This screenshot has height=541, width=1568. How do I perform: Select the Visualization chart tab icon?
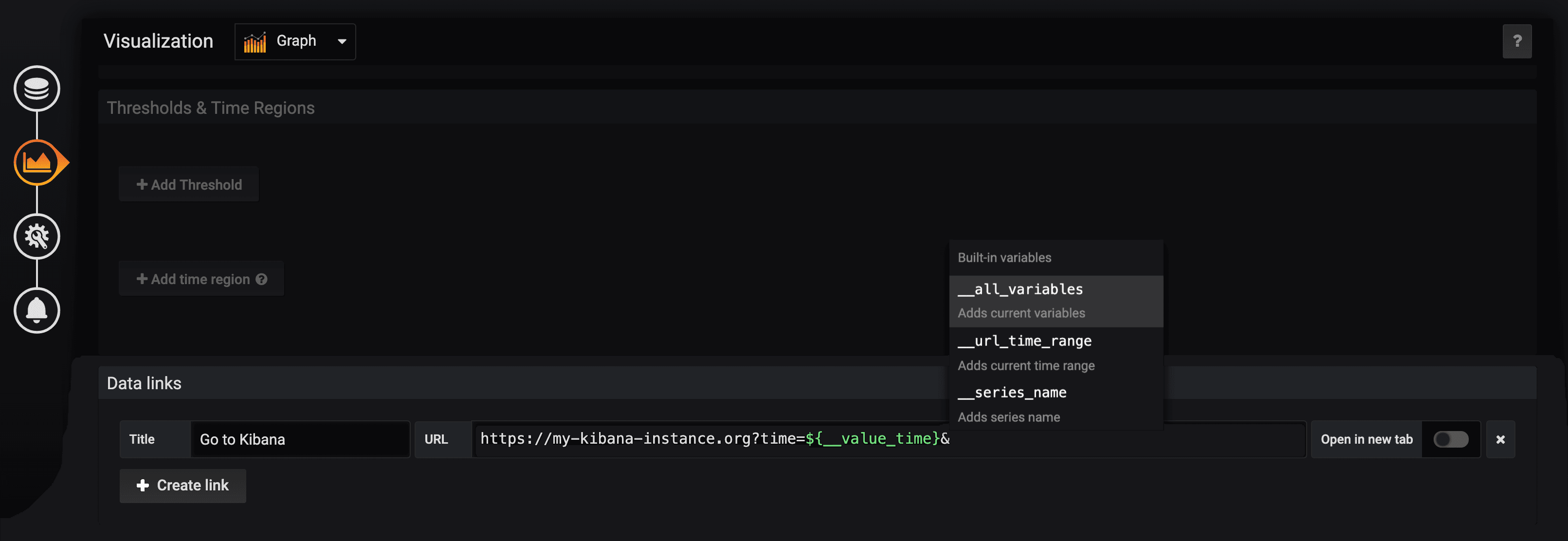click(36, 162)
